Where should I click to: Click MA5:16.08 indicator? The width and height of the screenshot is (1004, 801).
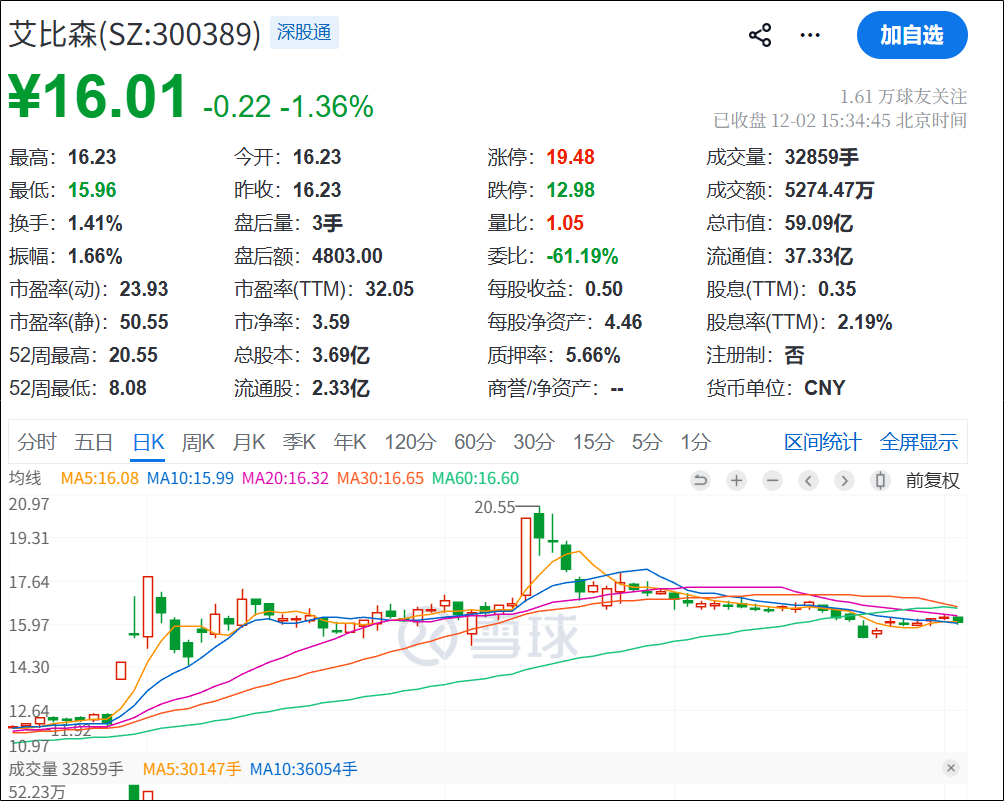point(99,478)
